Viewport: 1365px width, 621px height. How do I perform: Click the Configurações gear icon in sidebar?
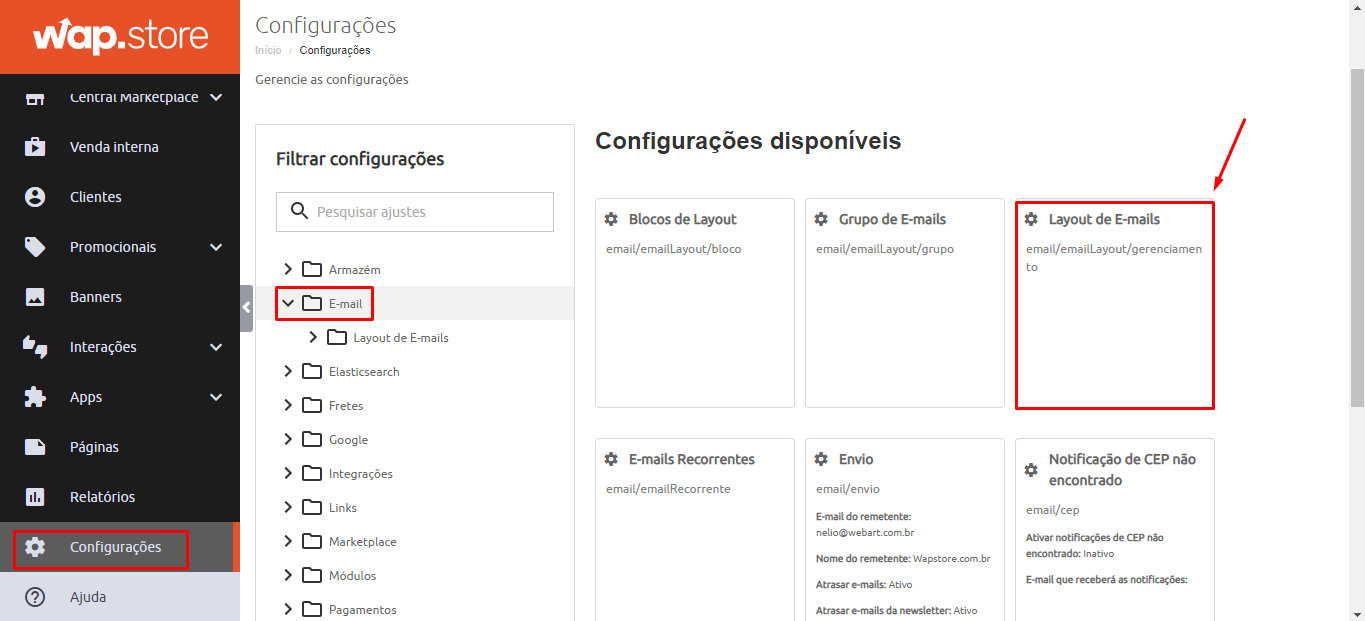[x=35, y=547]
